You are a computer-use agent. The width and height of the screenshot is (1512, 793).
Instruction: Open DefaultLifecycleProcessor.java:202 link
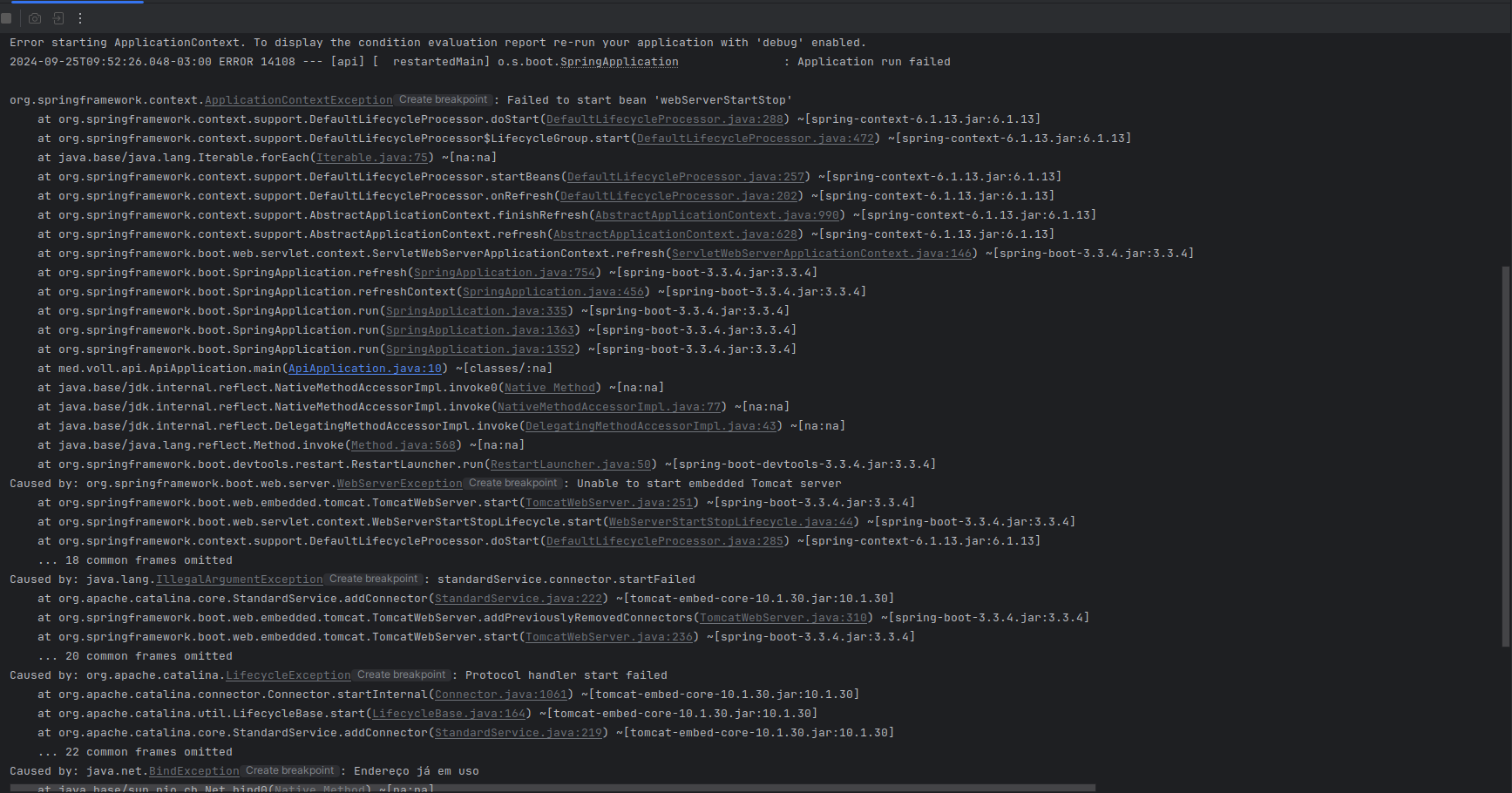click(679, 196)
